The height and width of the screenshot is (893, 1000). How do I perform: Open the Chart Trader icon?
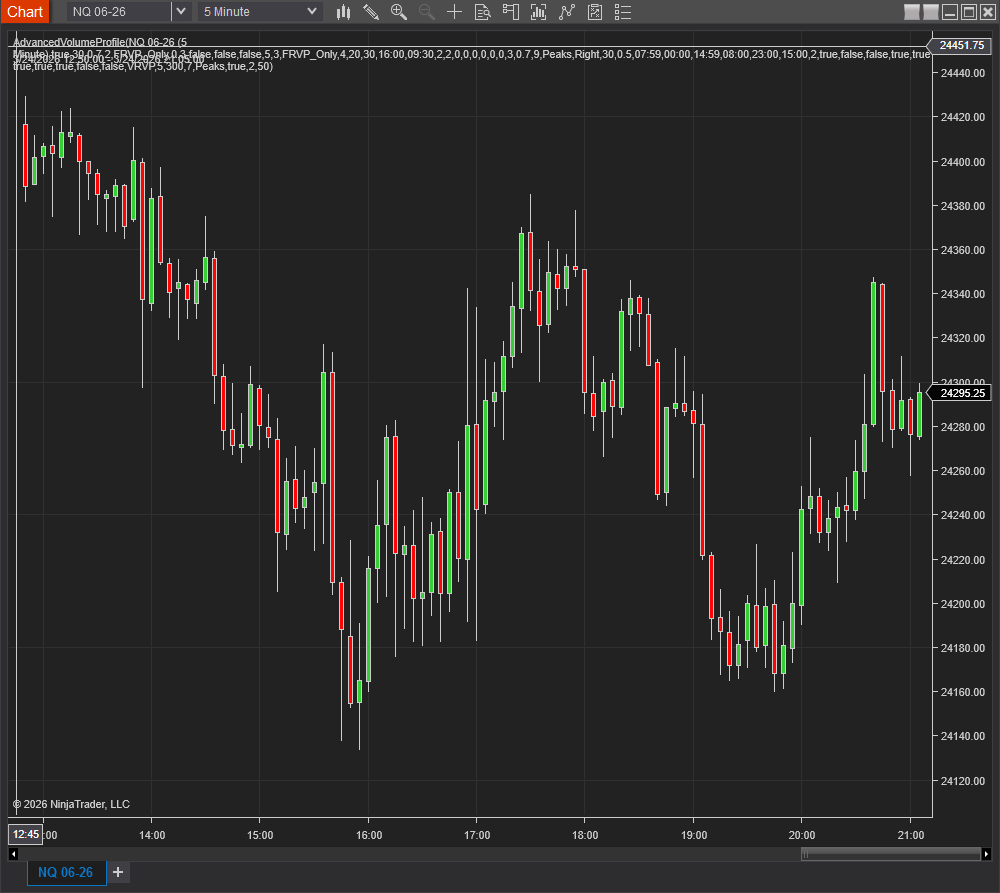coord(510,11)
